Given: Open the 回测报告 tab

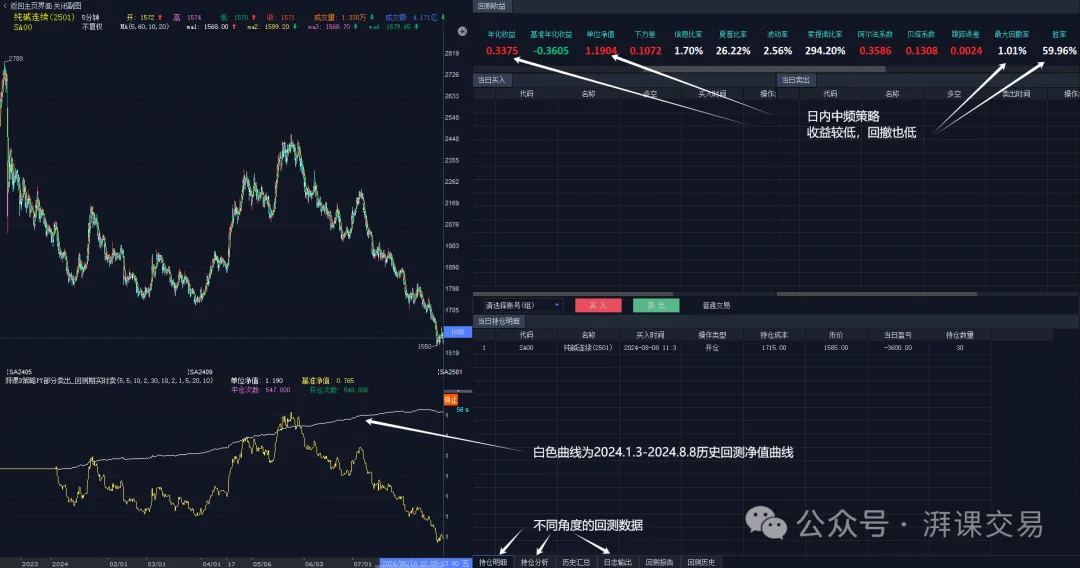Looking at the screenshot, I should (659, 562).
